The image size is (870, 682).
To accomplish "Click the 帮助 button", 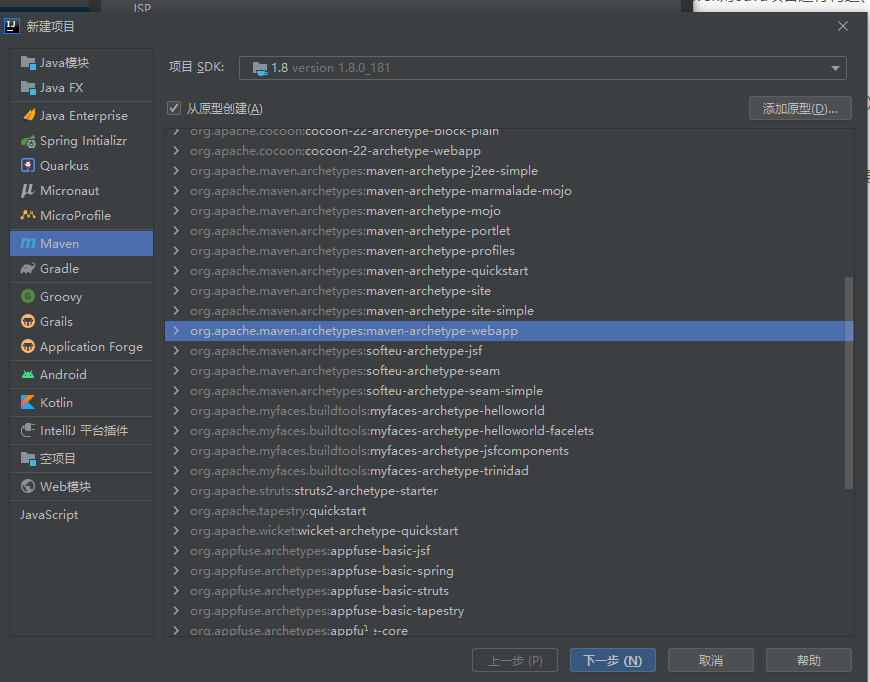I will point(808,660).
